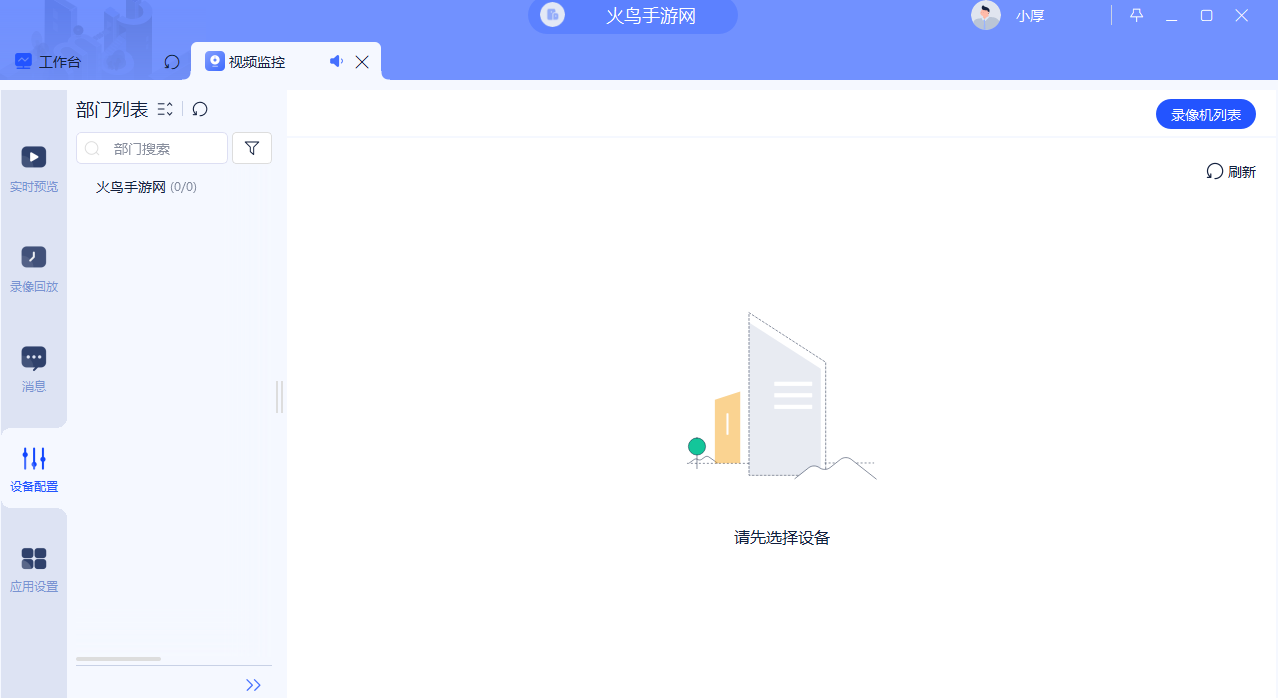Mute sound via the speaker icon
Screen dimensions: 1278x698
coord(336,62)
